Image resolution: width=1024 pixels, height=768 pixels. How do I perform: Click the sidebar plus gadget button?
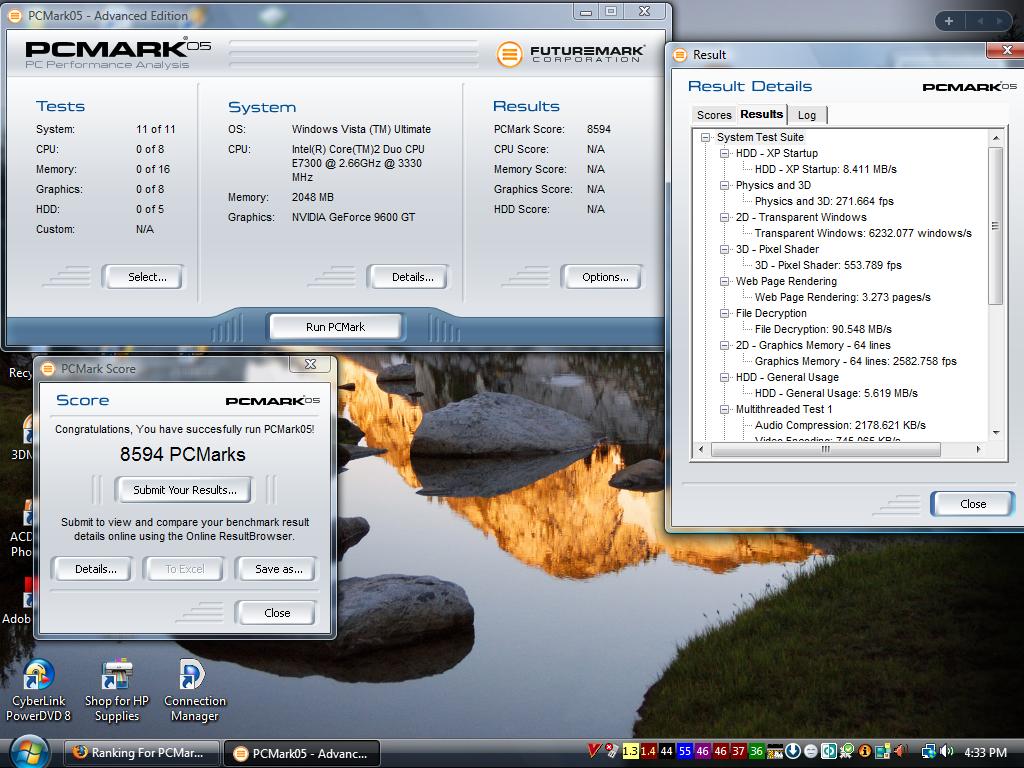(949, 21)
